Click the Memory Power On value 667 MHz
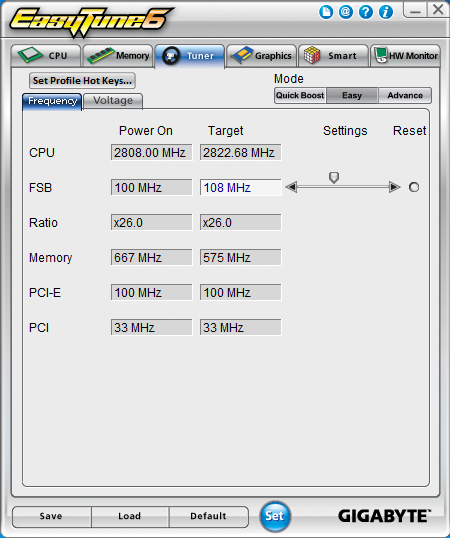 (x=151, y=257)
